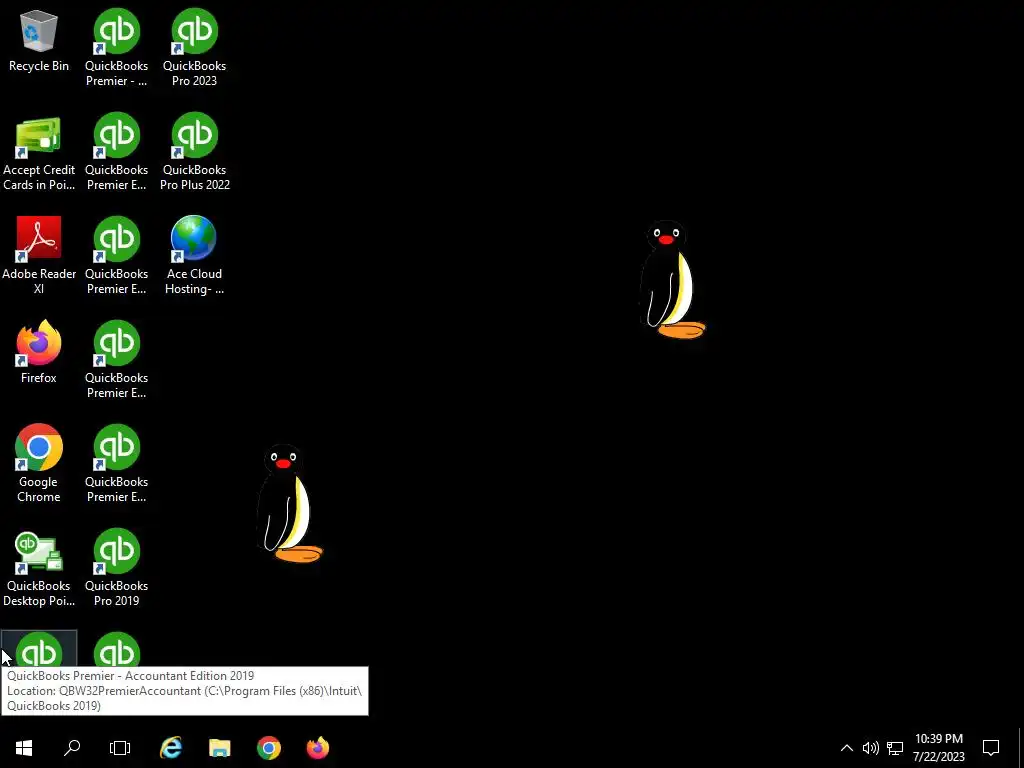Open the volume speaker control
The height and width of the screenshot is (768, 1024).
[x=871, y=748]
